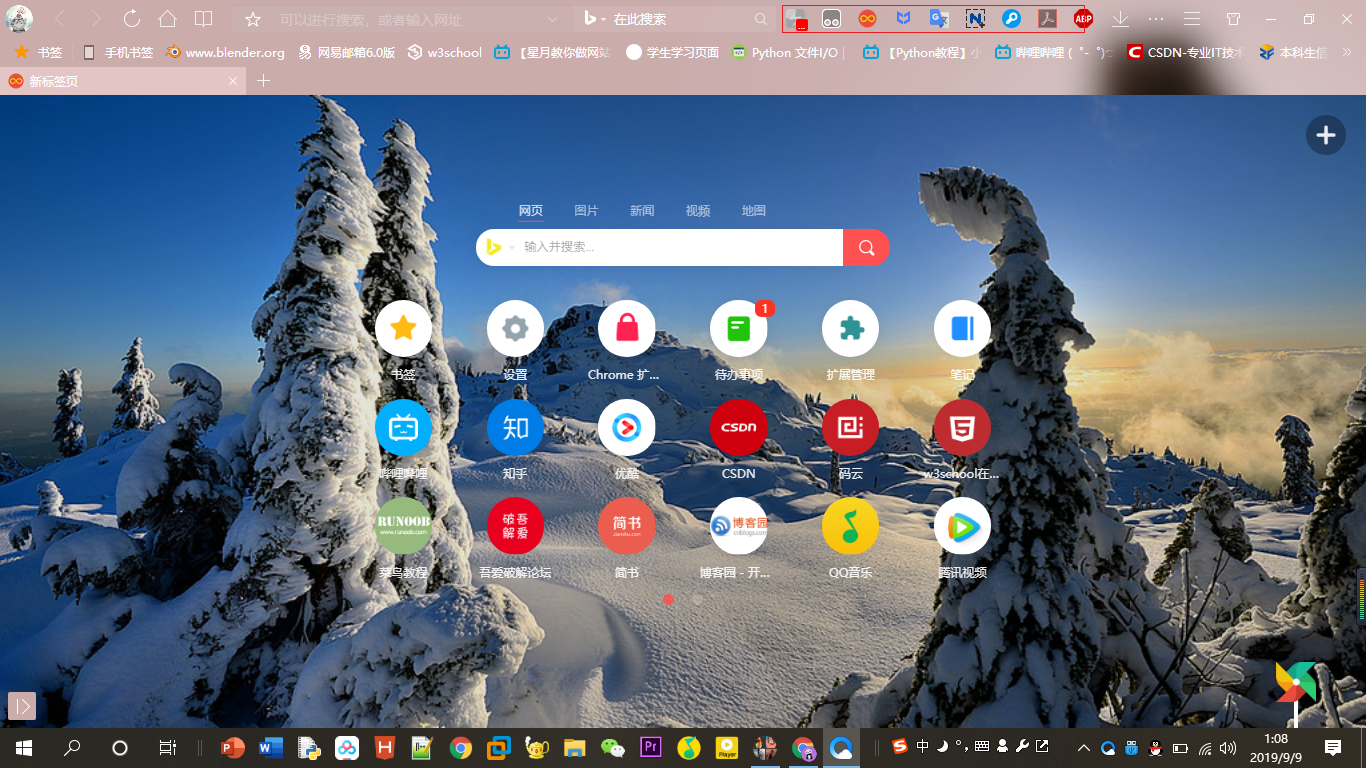This screenshot has width=1366, height=768.
Task: Open the reading mode book icon
Action: (203, 19)
